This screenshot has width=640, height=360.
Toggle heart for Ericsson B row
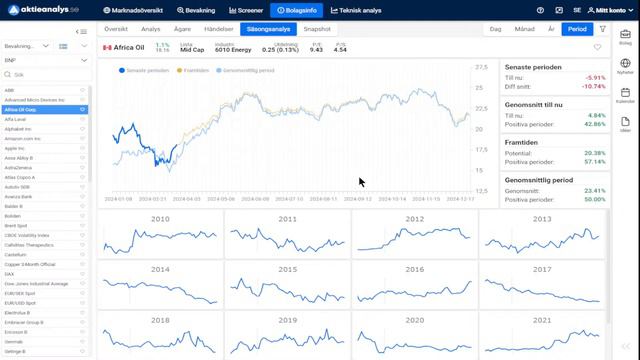[x=82, y=332]
